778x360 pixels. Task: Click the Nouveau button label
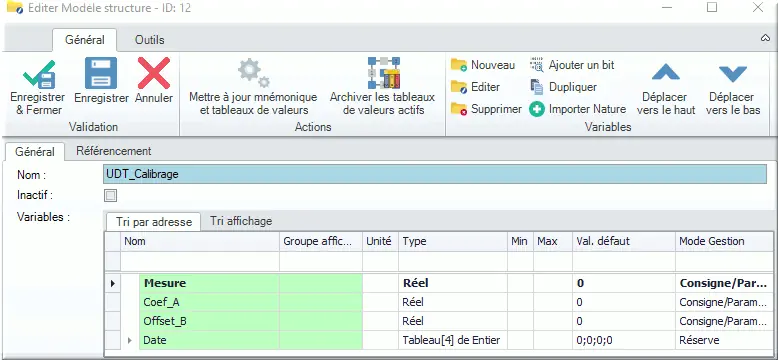[493, 65]
